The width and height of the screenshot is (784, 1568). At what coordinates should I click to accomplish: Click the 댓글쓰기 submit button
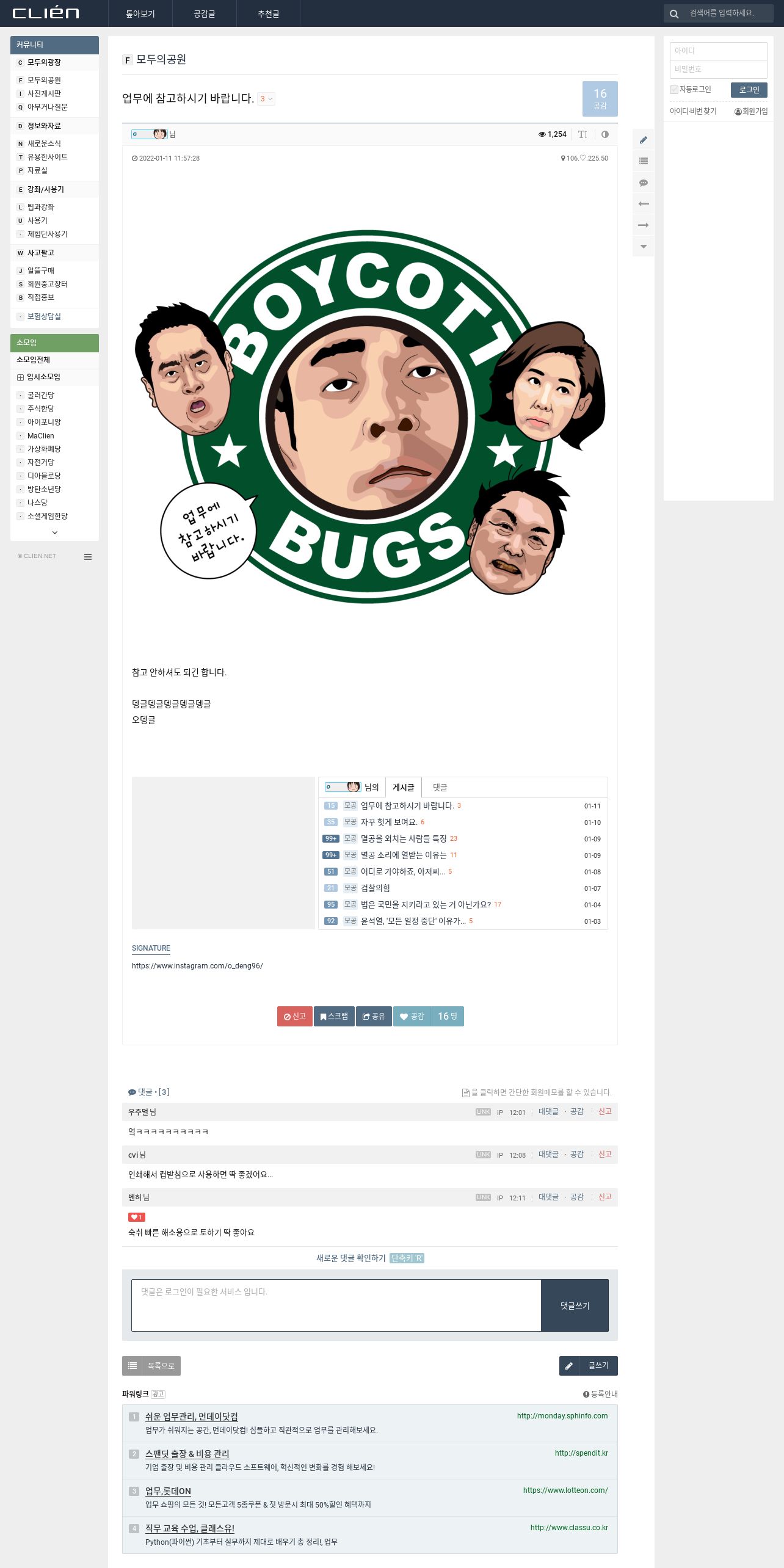pyautogui.click(x=575, y=1305)
